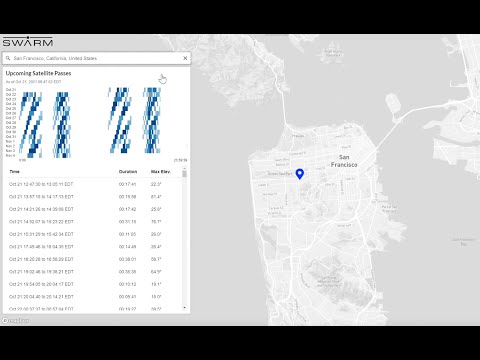Sort by the Time column header
Screen dimensions: 480x360
(14, 172)
